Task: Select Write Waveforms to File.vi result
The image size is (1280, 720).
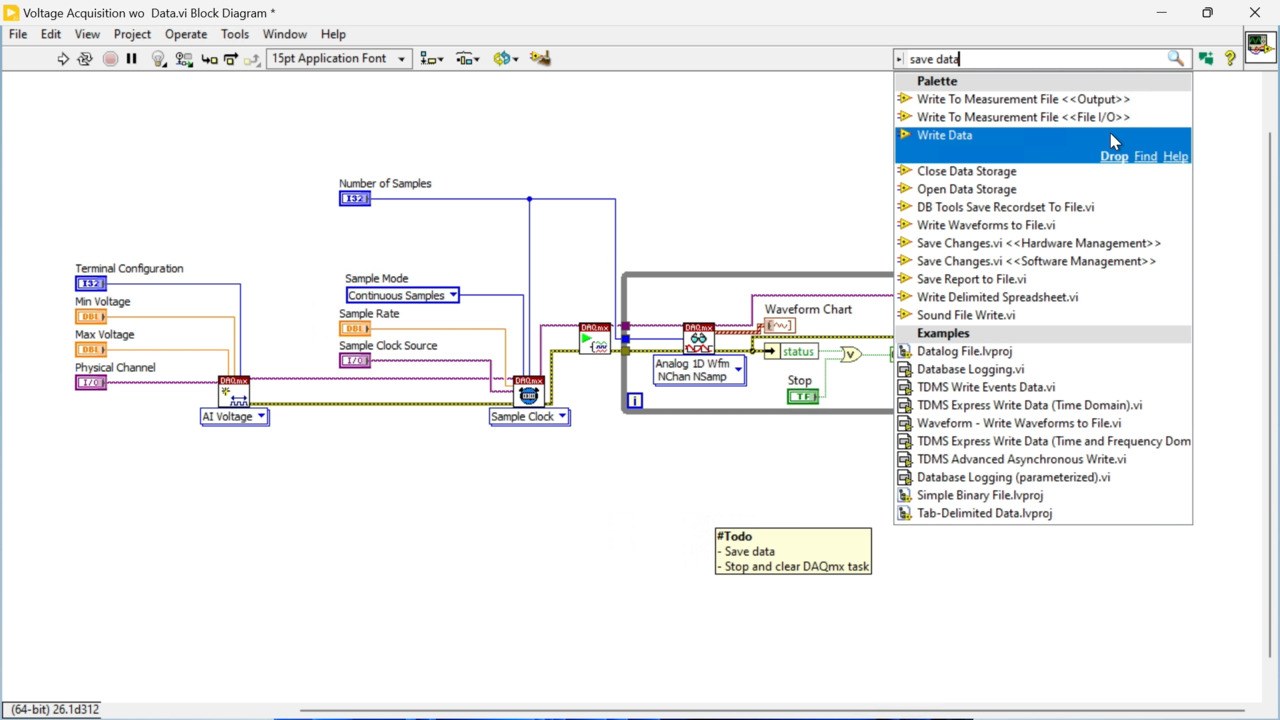Action: click(1043, 225)
